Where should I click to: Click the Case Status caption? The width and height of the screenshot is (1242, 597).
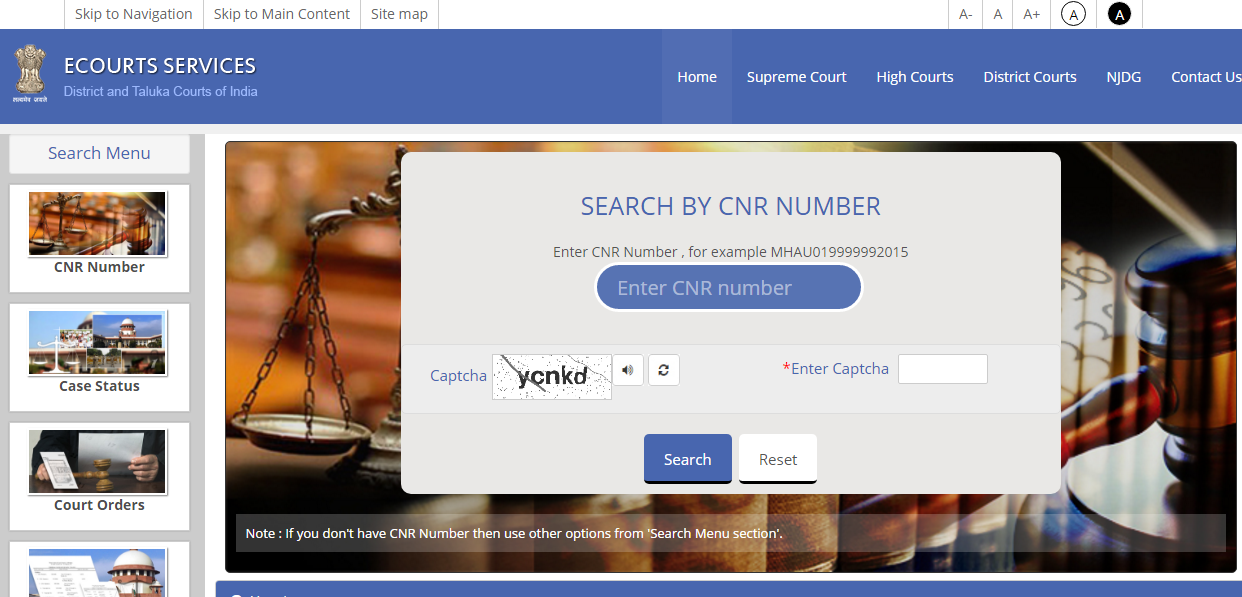[x=99, y=386]
